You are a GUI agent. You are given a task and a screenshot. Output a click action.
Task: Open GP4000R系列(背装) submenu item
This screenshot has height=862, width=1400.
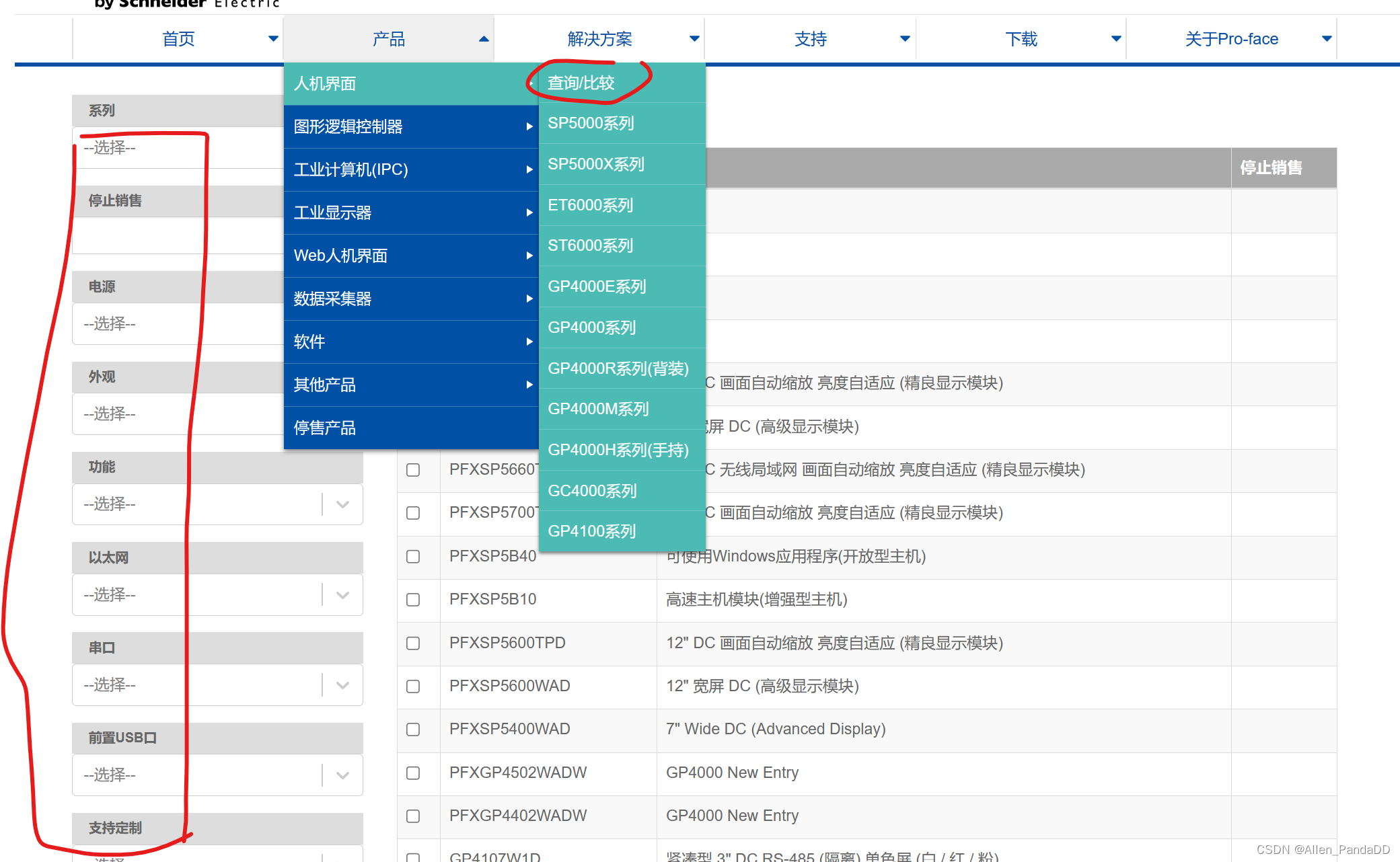pyautogui.click(x=622, y=368)
